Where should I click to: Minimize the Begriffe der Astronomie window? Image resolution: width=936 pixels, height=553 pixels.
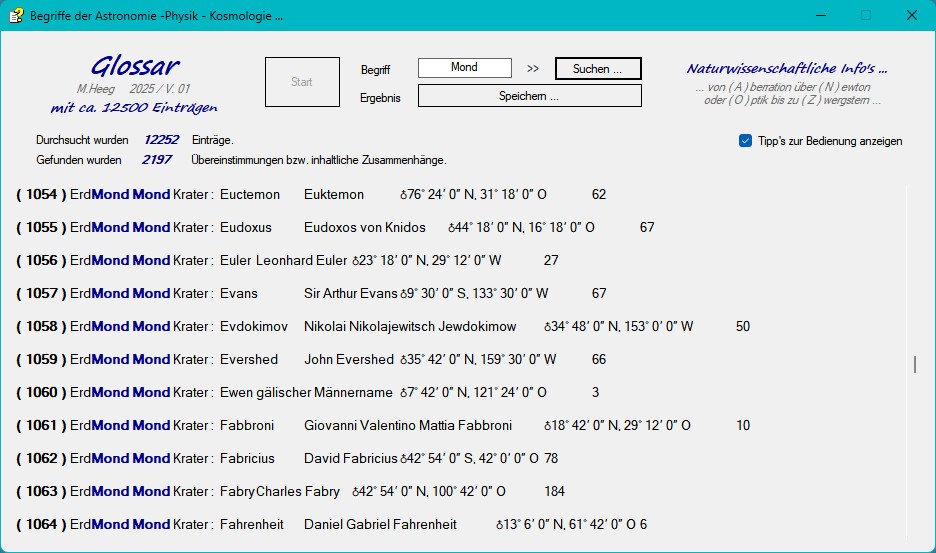(x=821, y=15)
